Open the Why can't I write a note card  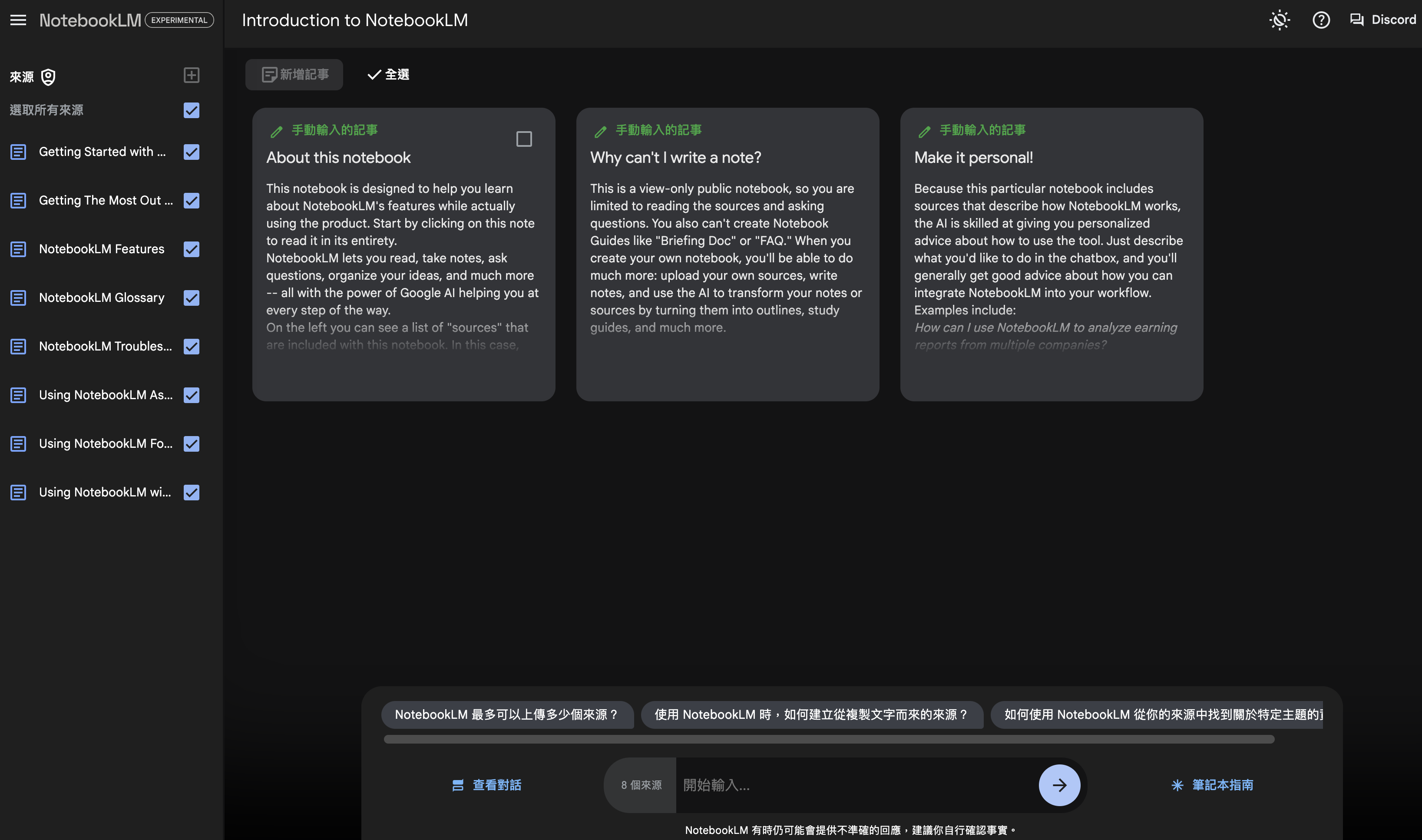(728, 255)
